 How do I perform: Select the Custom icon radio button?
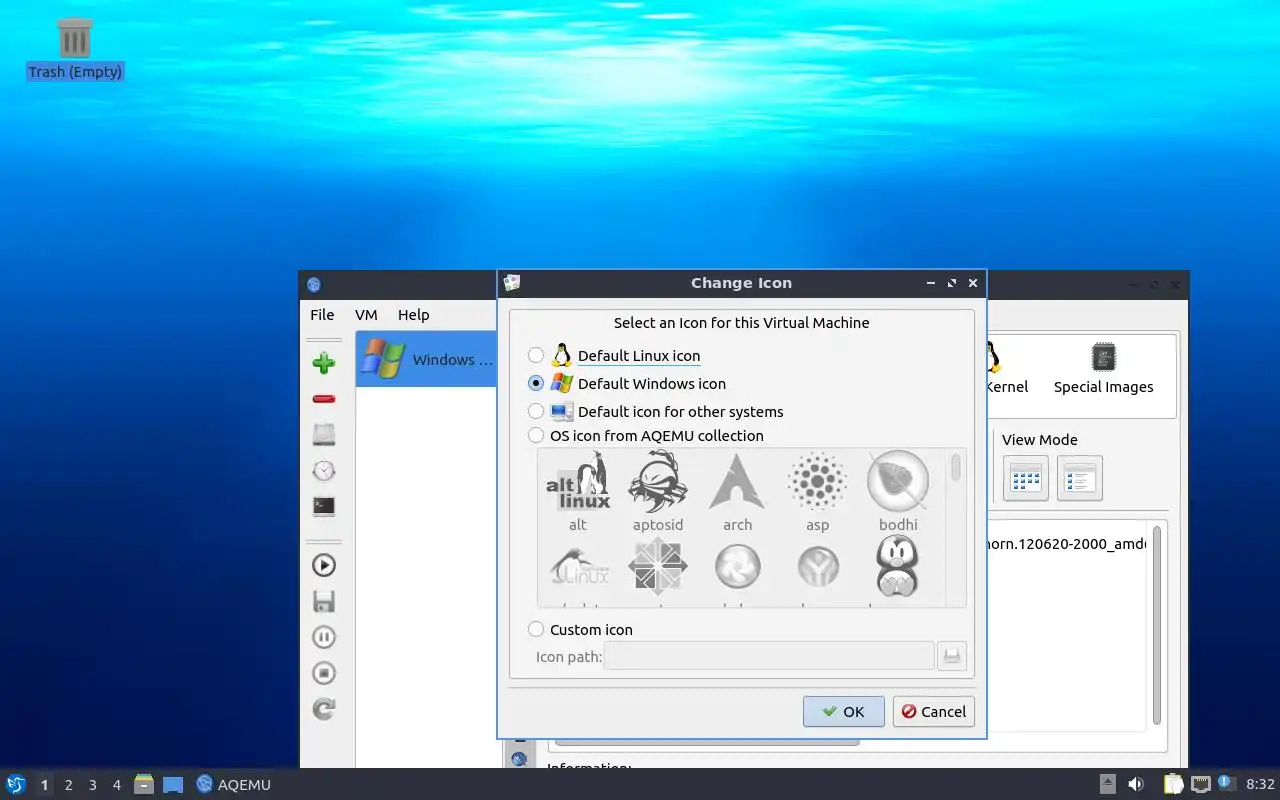(536, 629)
